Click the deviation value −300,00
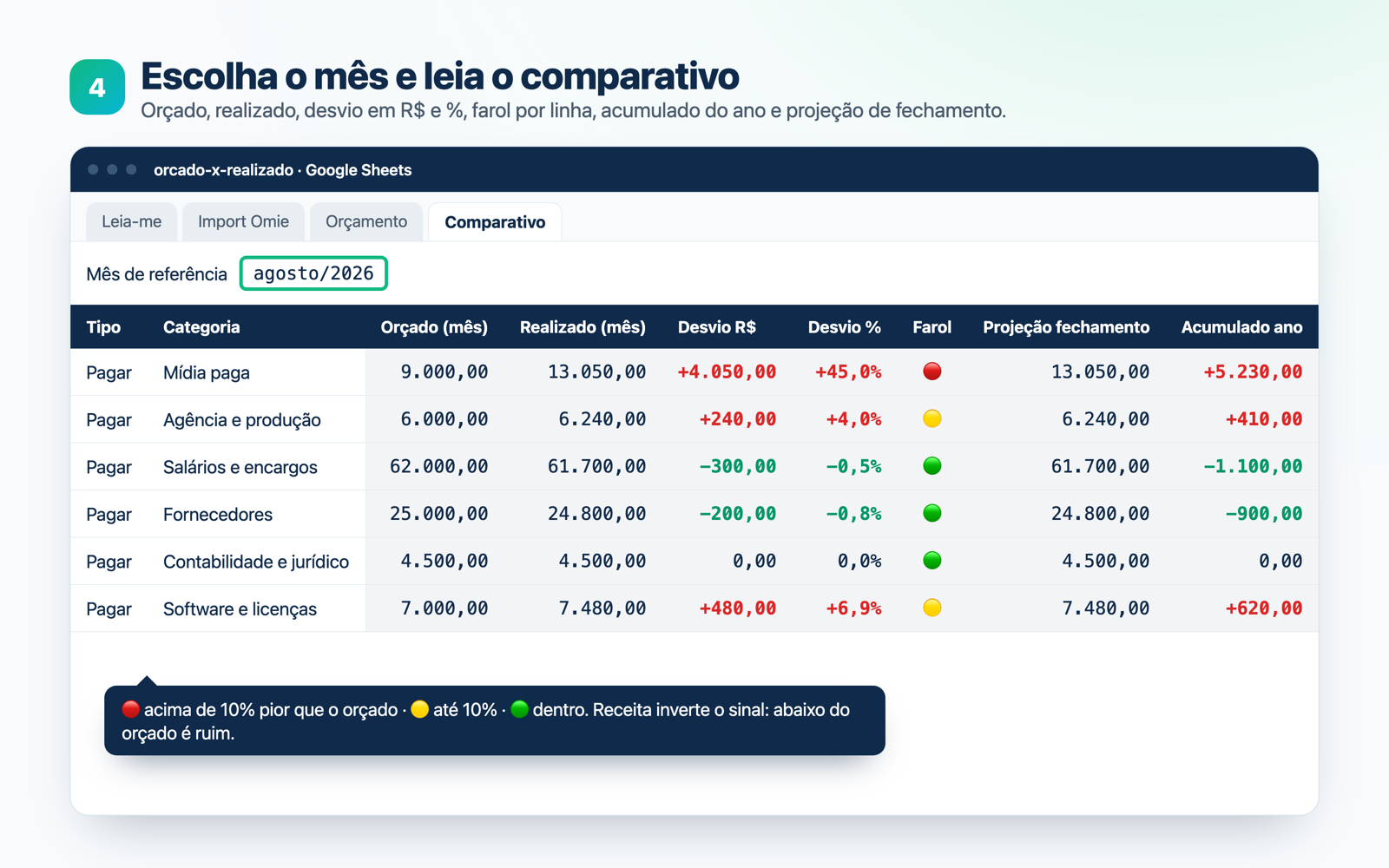 (738, 467)
